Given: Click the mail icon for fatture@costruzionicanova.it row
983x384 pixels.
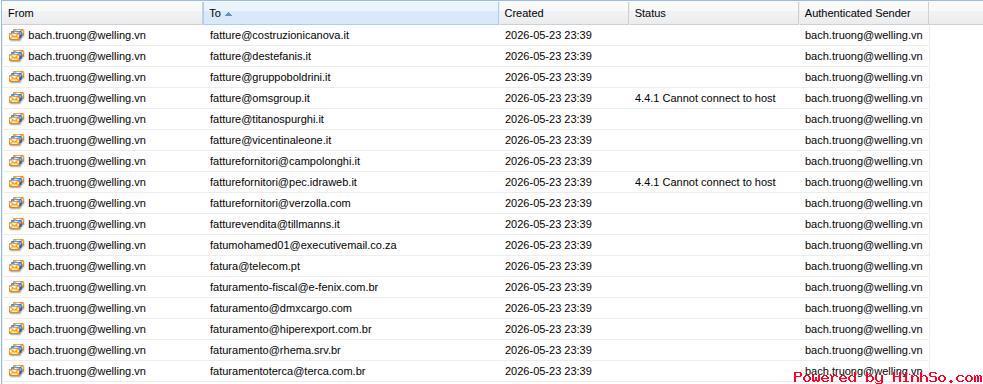Looking at the screenshot, I should point(16,35).
